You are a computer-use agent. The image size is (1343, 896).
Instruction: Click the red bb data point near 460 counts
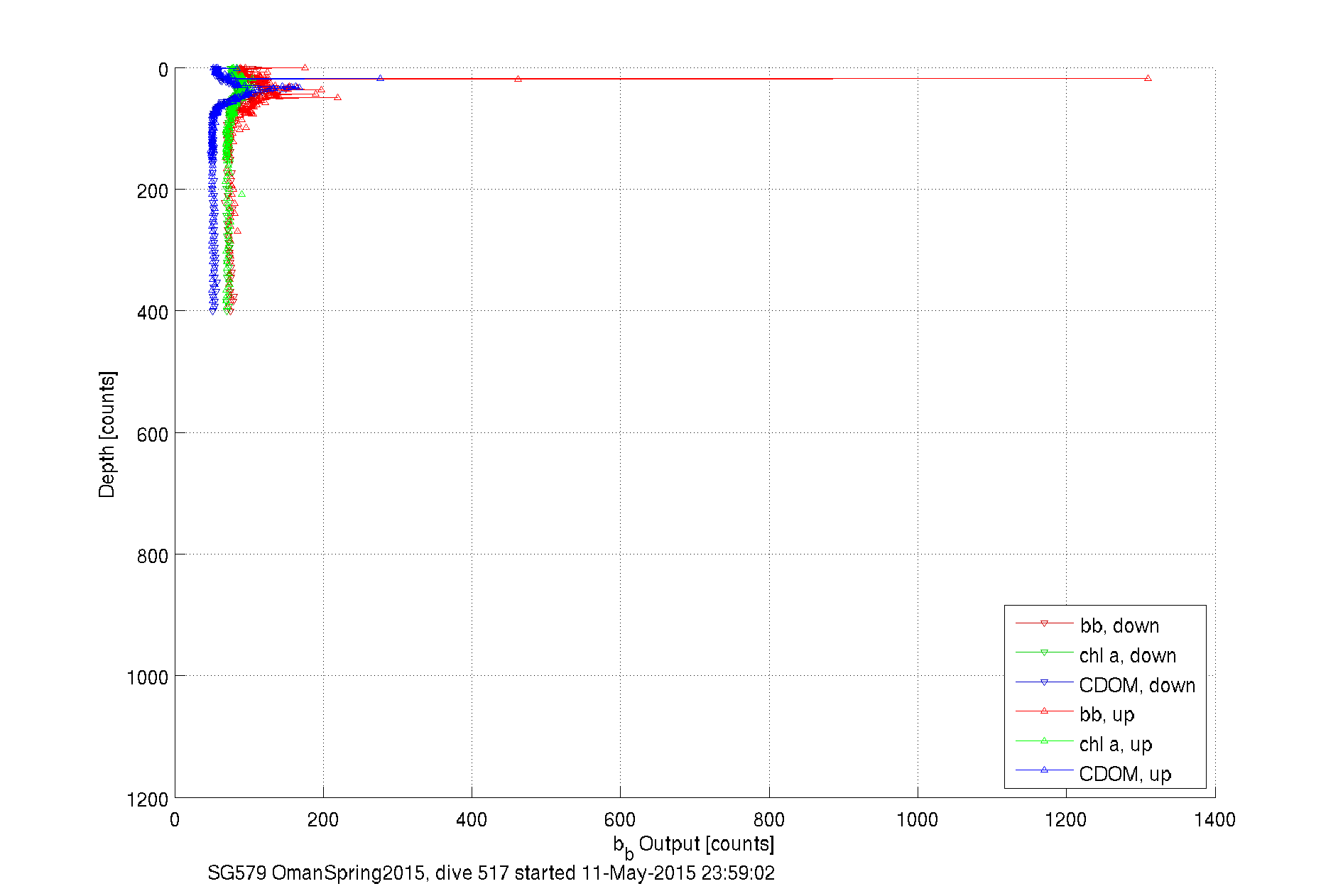pos(518,79)
